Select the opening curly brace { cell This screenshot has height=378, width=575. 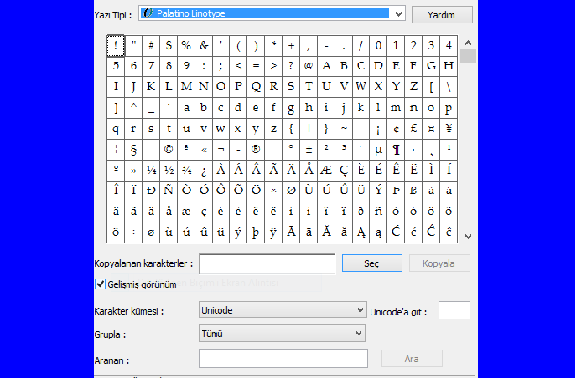point(291,129)
